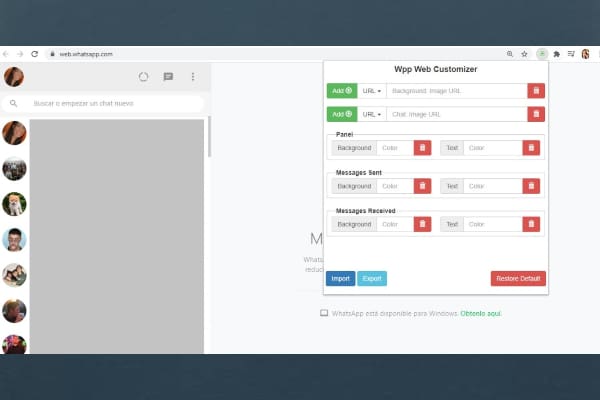Delete the Chat Image URL entry
Viewport: 600px width, 400px height.
pyautogui.click(x=536, y=114)
